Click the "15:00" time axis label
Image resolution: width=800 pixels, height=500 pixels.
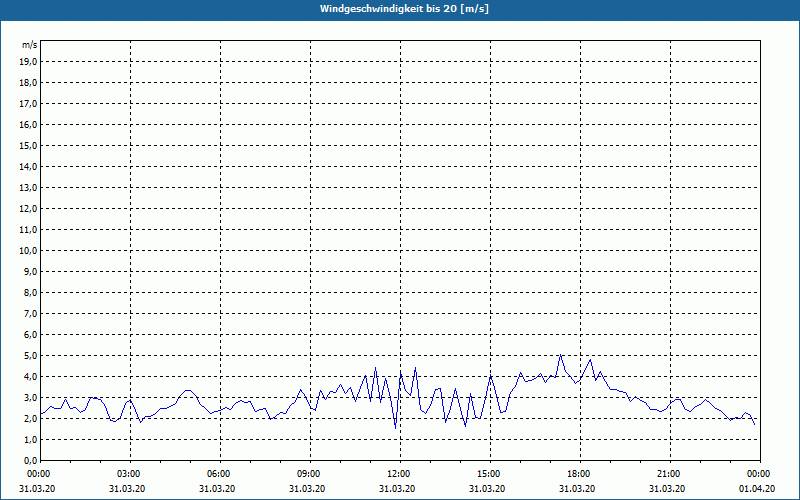(x=490, y=474)
